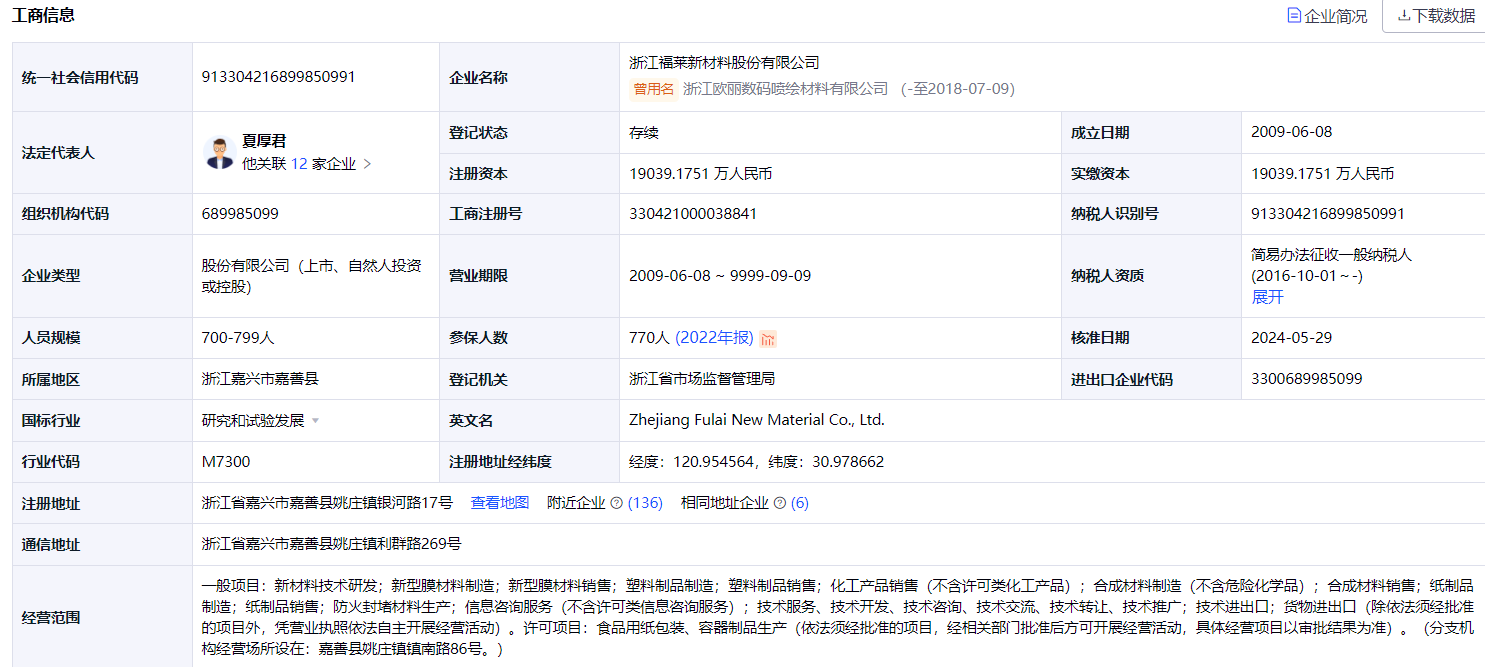Image resolution: width=1485 pixels, height=667 pixels.
Task: Click the 工商信息 section heading
Action: click(43, 15)
